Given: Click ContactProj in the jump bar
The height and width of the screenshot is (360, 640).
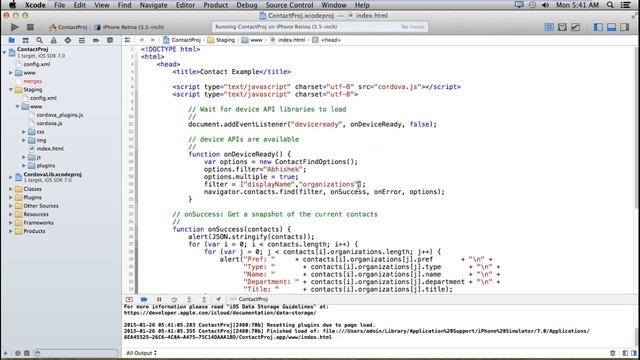Looking at the screenshot, I should (182, 40).
